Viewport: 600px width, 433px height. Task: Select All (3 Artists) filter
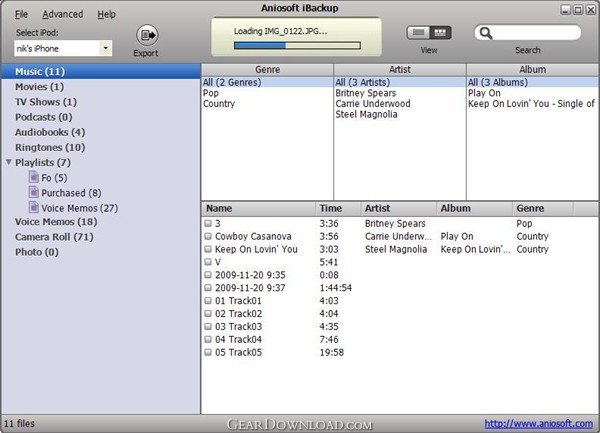tap(399, 82)
